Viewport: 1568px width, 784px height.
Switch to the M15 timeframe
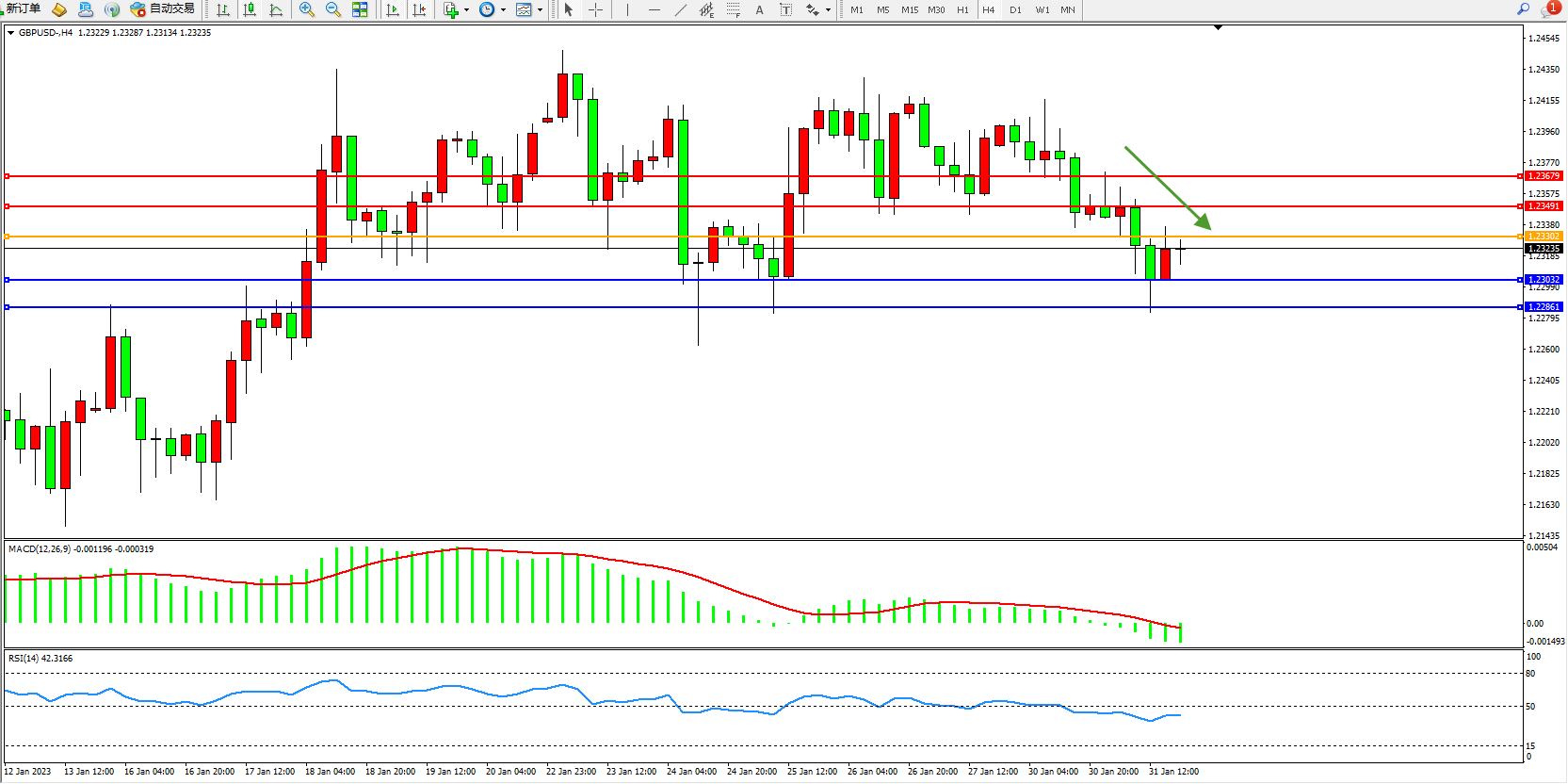click(x=909, y=9)
